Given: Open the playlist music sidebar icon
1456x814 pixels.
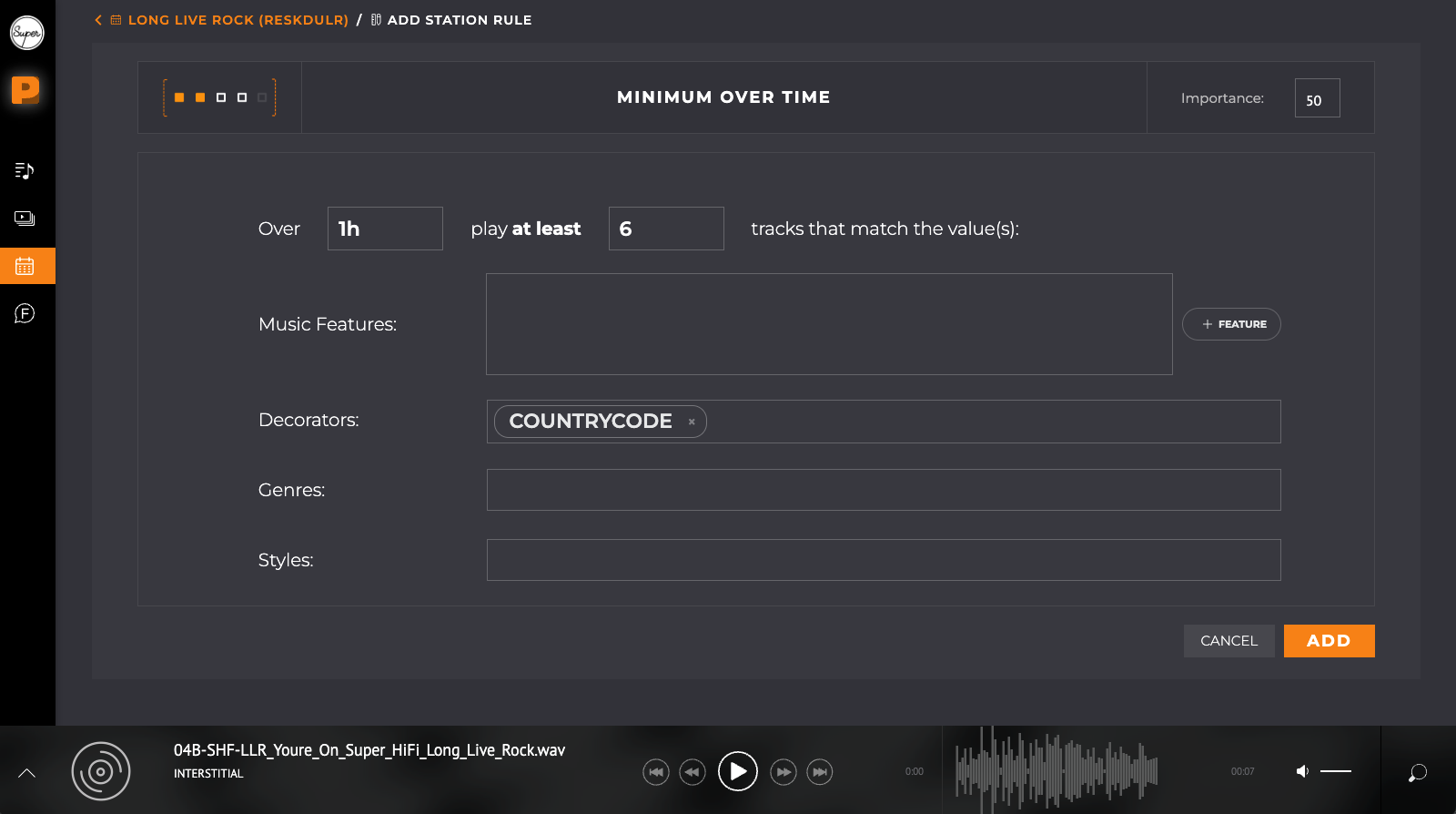Looking at the screenshot, I should coord(25,170).
